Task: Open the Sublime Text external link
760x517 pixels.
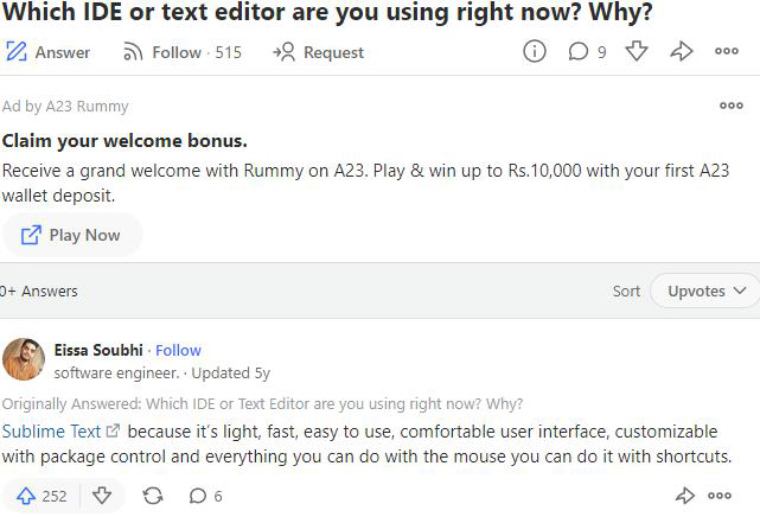Action: (61, 431)
